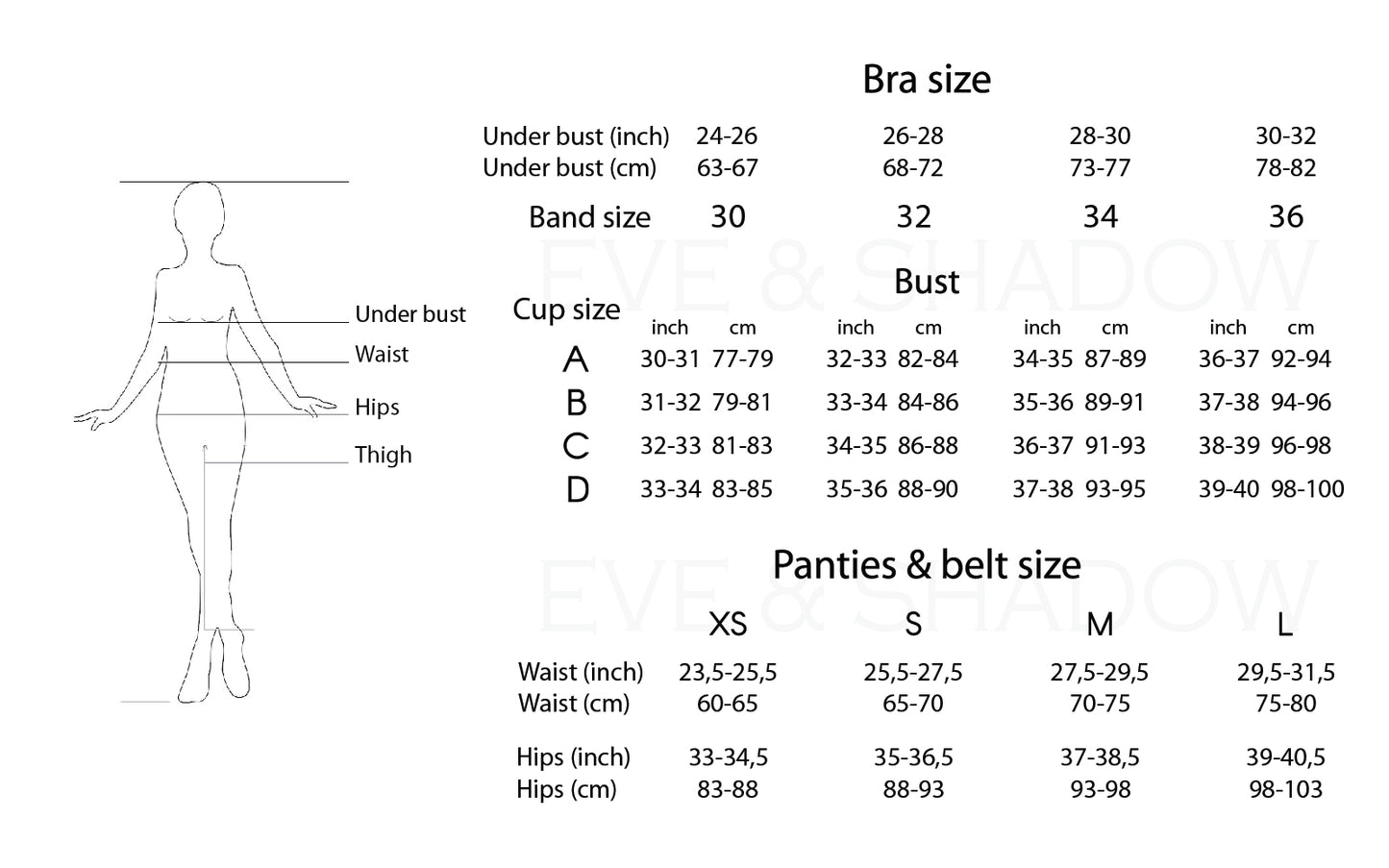Click the "Cup size" label

click(566, 310)
